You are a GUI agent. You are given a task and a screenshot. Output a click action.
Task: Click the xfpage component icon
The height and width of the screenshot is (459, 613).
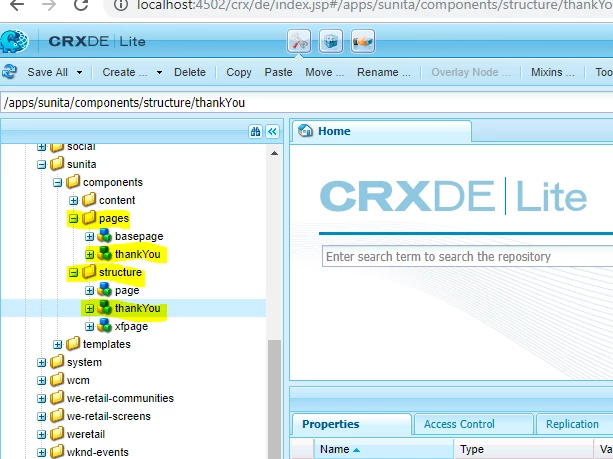point(104,326)
